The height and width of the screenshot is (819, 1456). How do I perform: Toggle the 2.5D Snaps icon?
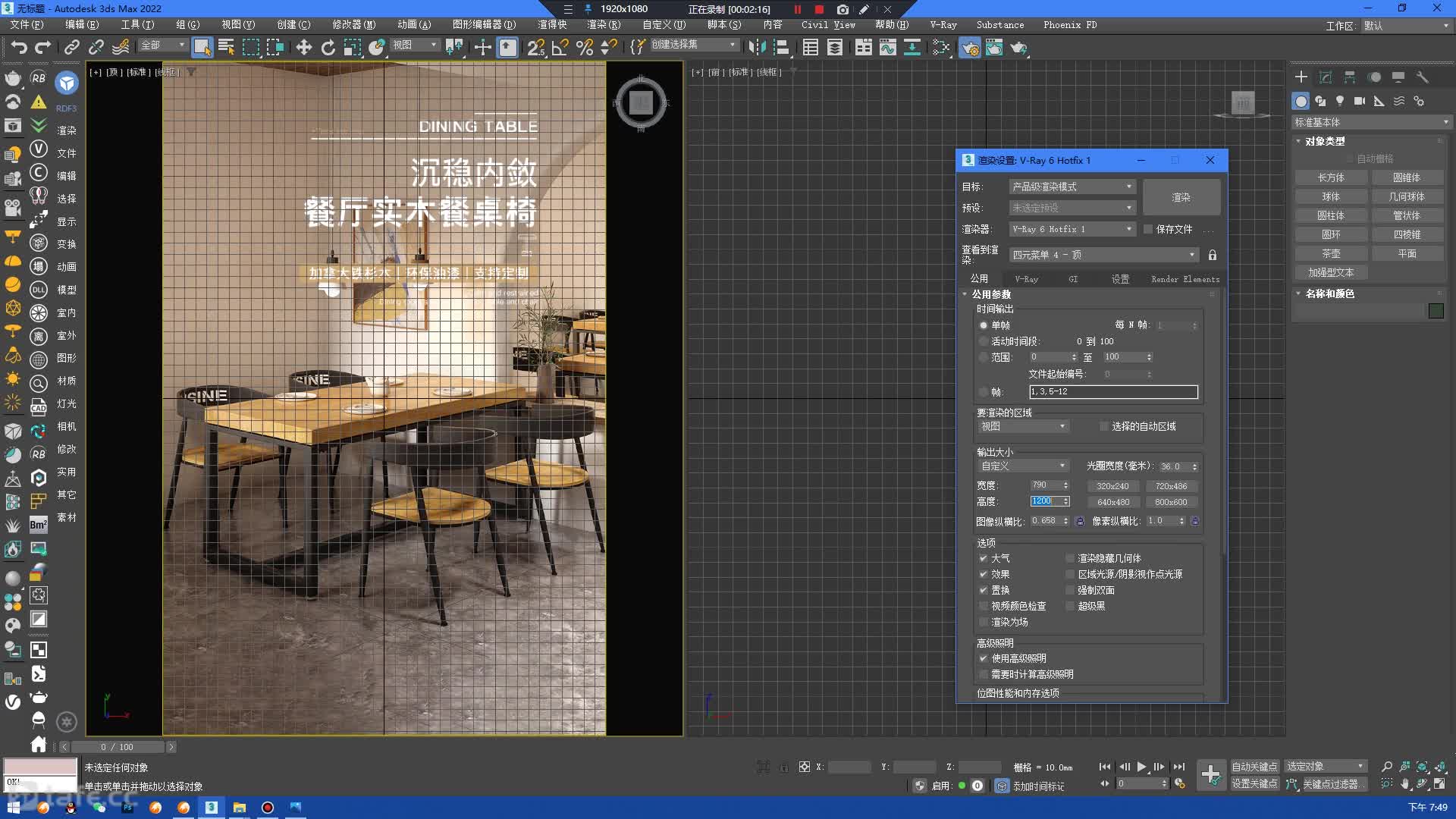(x=535, y=47)
